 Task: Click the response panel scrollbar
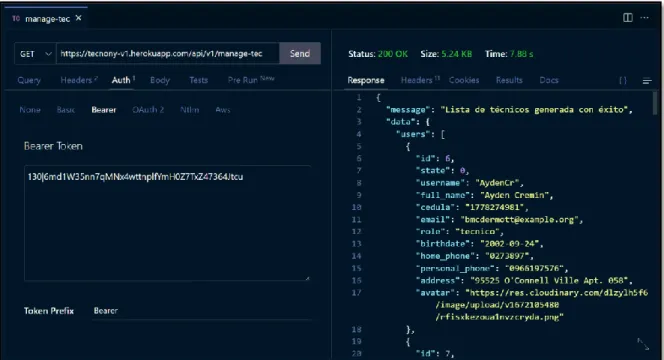click(655, 102)
